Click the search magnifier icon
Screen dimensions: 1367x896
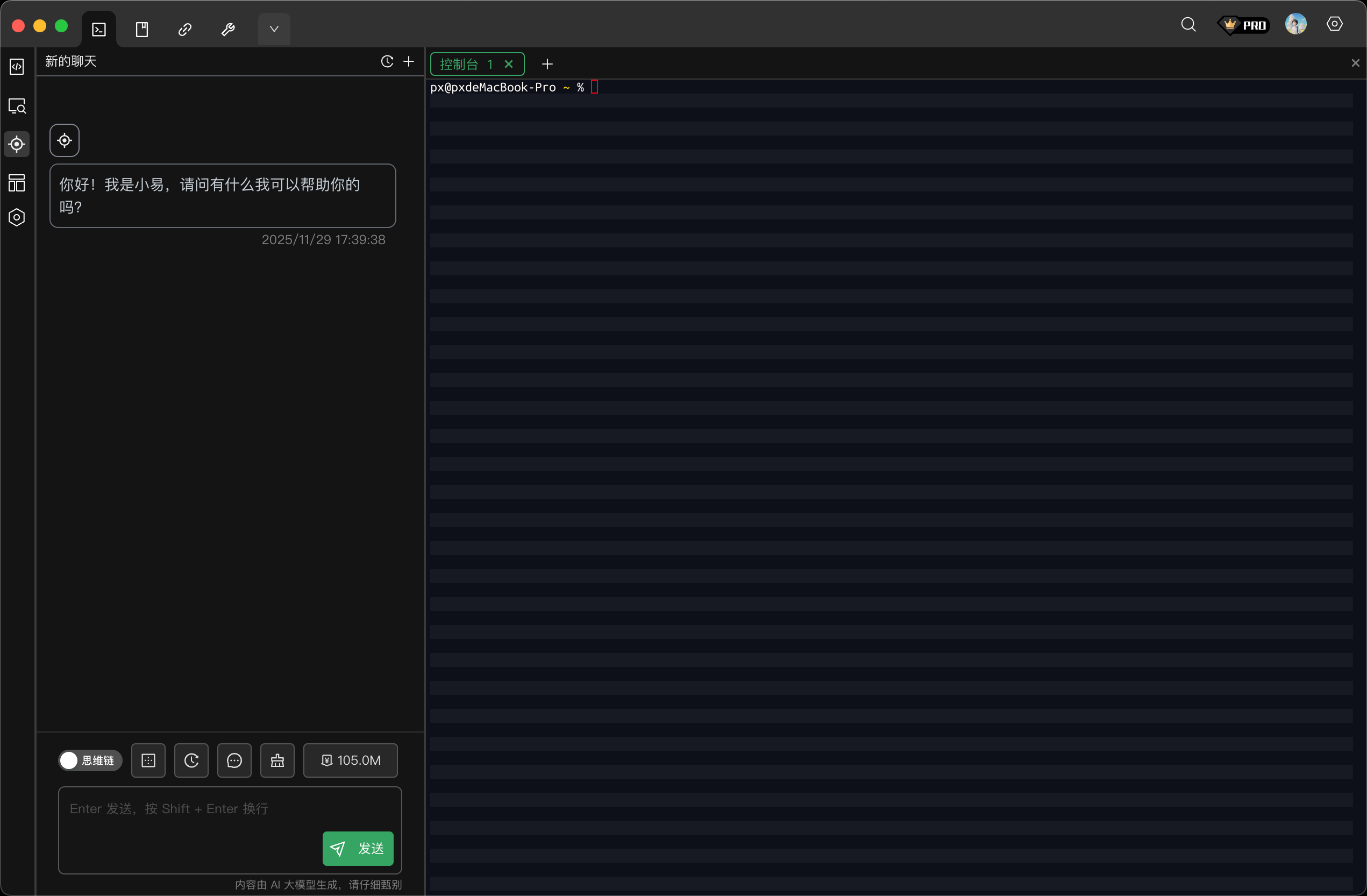pos(1188,25)
